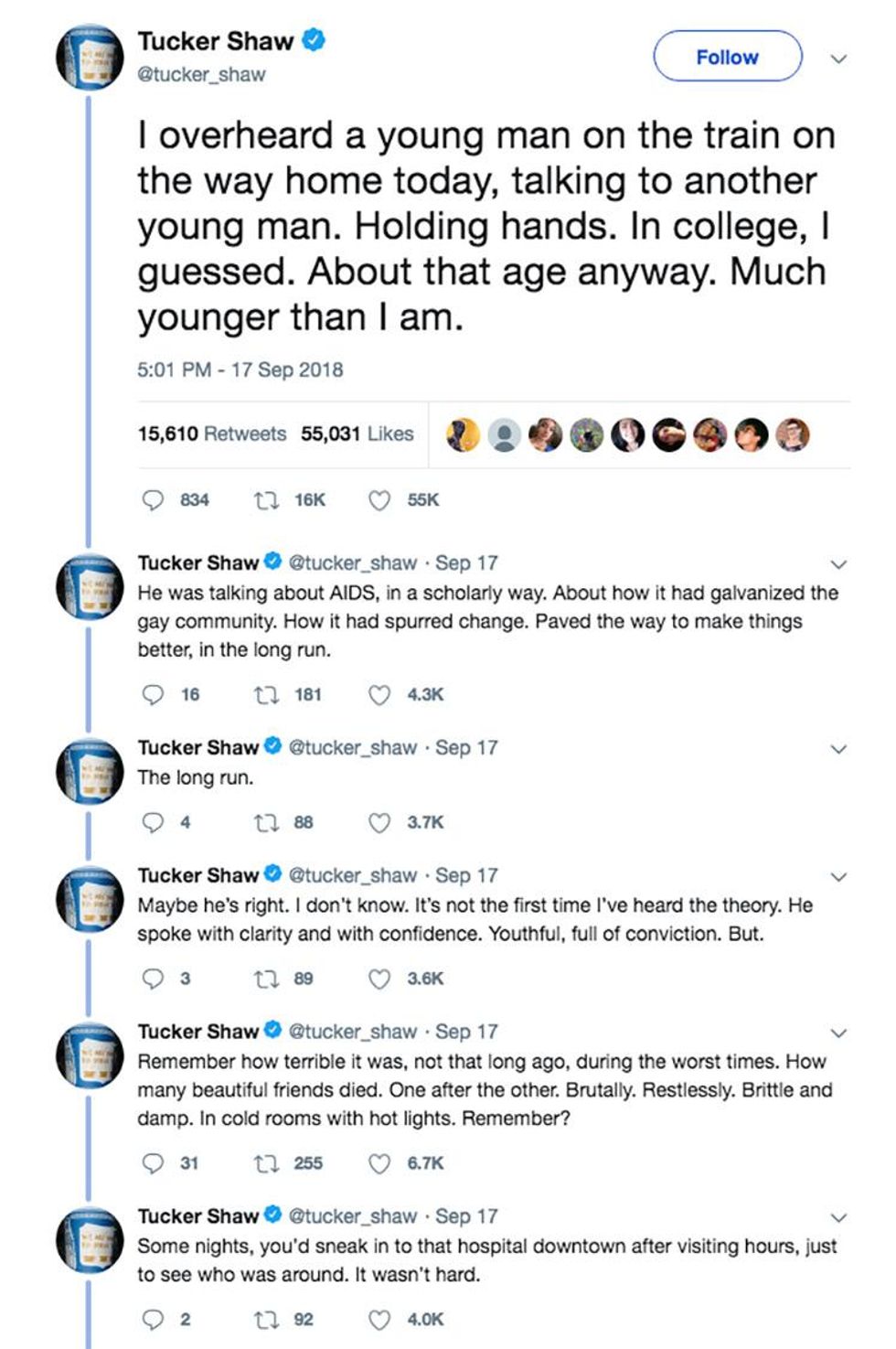
Task: Retweet the hospital downtown tweet
Action: click(x=266, y=1320)
